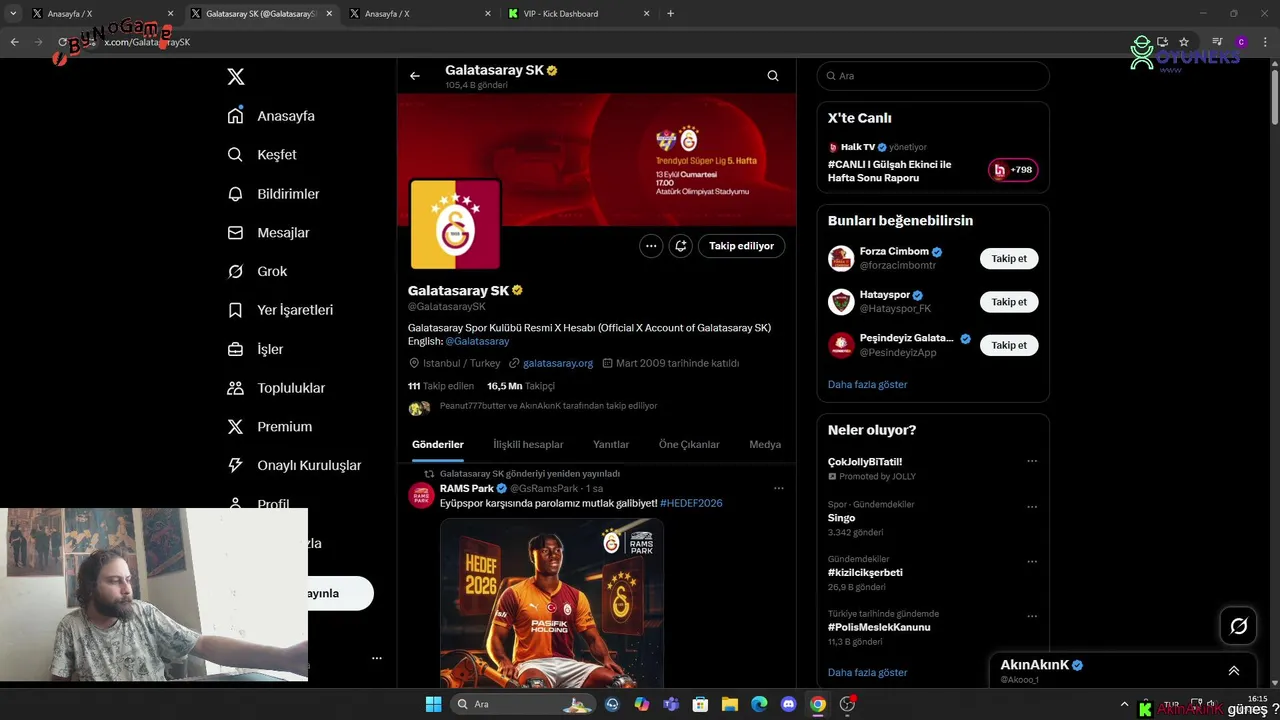
Task: Click the Ara search field on X
Action: tap(933, 76)
